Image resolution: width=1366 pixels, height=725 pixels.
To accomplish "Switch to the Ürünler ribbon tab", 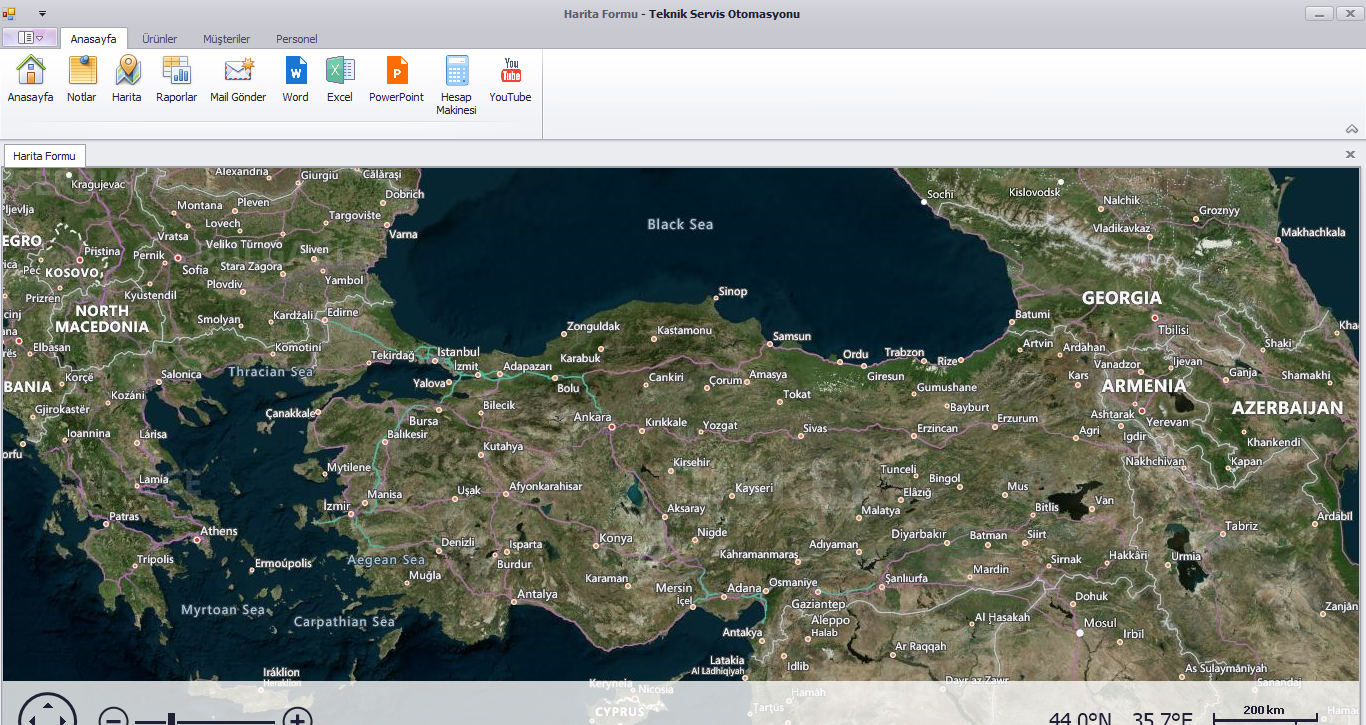I will click(x=159, y=39).
